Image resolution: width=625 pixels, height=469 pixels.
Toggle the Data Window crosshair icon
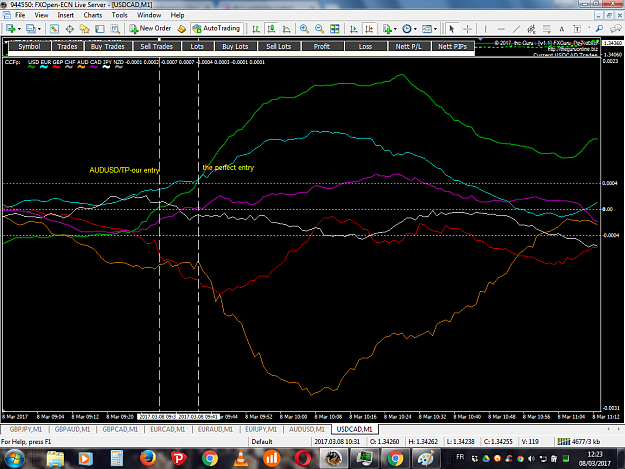point(69,29)
